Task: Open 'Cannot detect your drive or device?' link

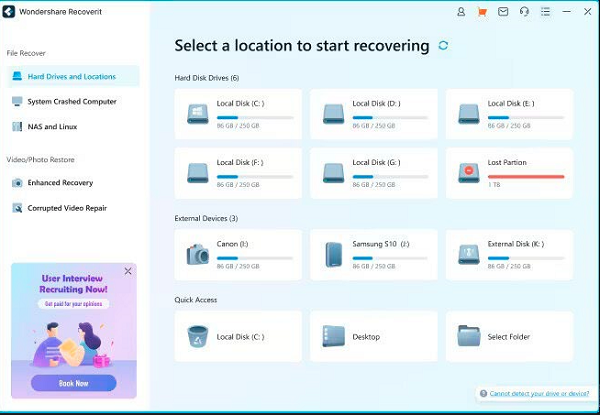Action: click(x=539, y=393)
